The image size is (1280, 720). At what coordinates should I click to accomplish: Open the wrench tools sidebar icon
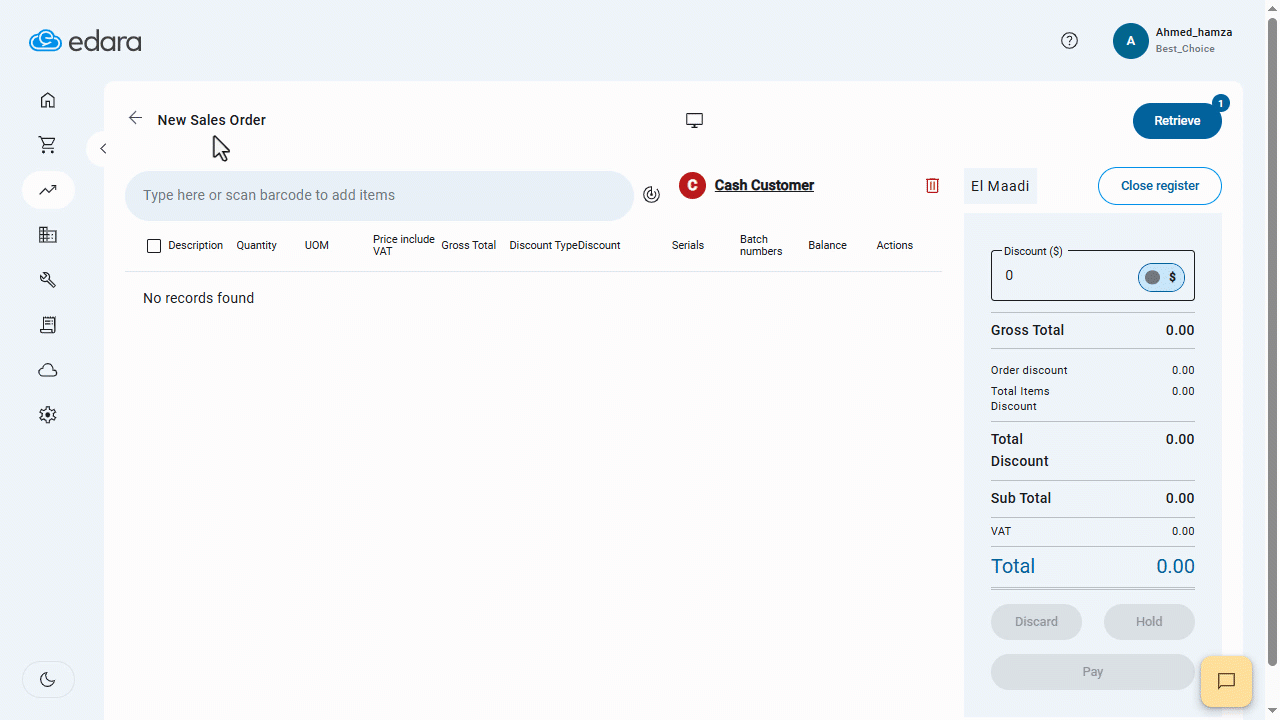48,280
